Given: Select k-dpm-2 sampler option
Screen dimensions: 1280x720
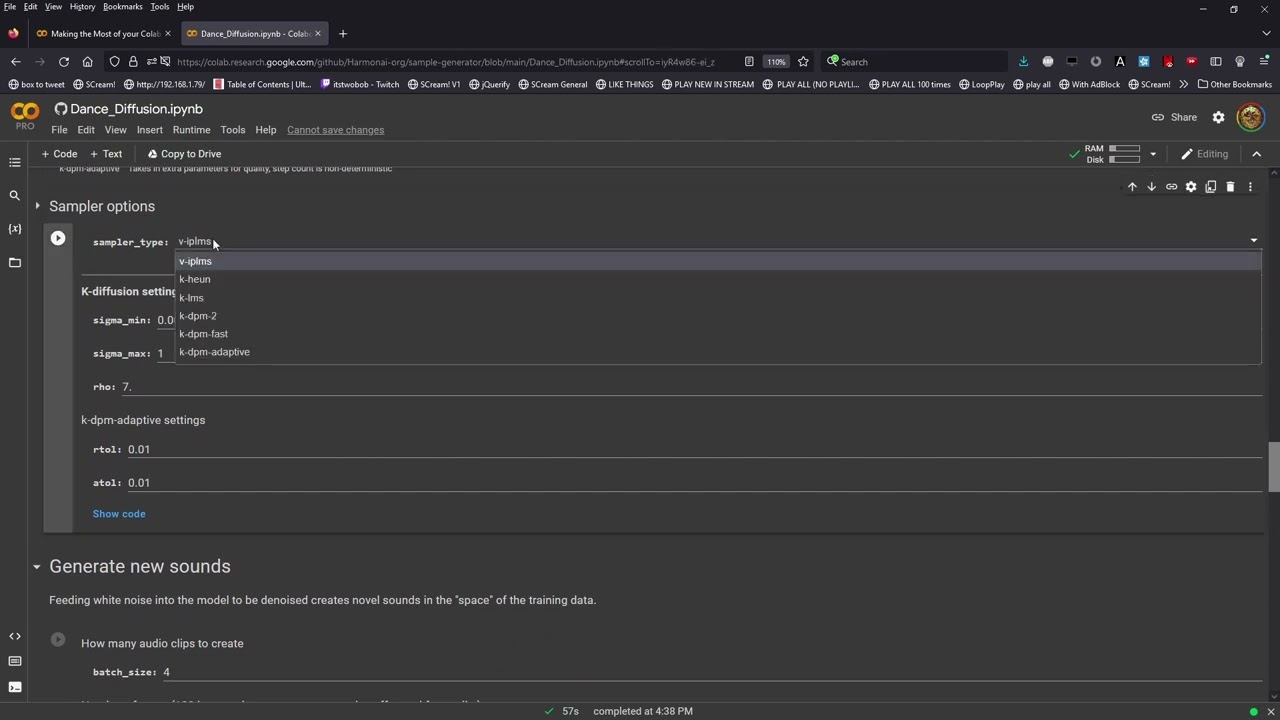Looking at the screenshot, I should coord(718,316).
